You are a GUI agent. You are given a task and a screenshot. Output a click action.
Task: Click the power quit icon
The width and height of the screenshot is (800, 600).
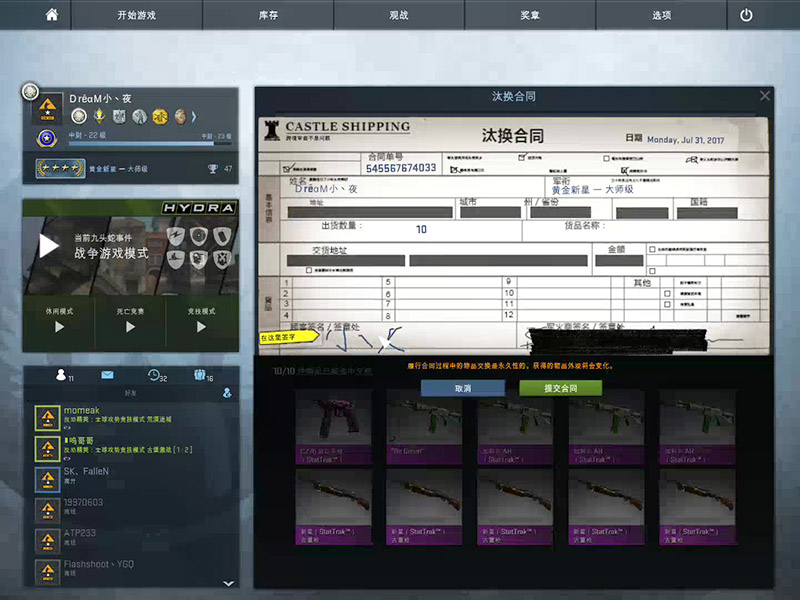click(x=746, y=15)
